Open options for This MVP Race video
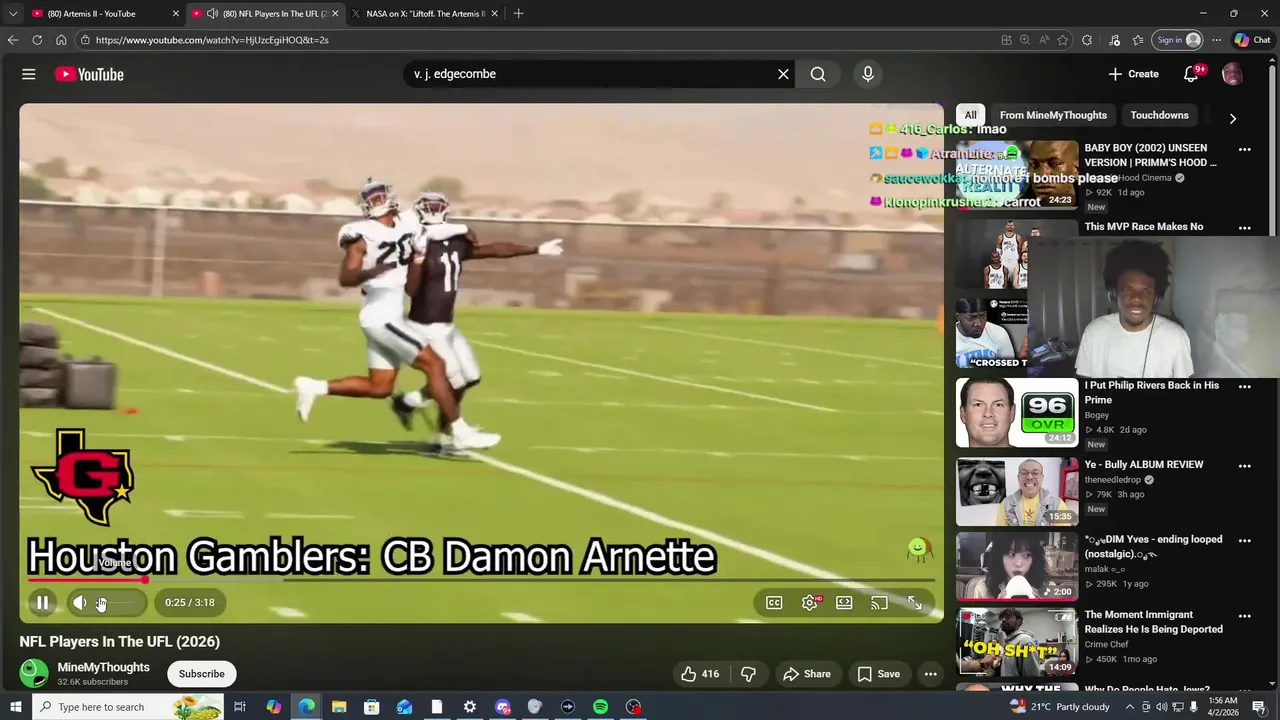 [x=1245, y=228]
